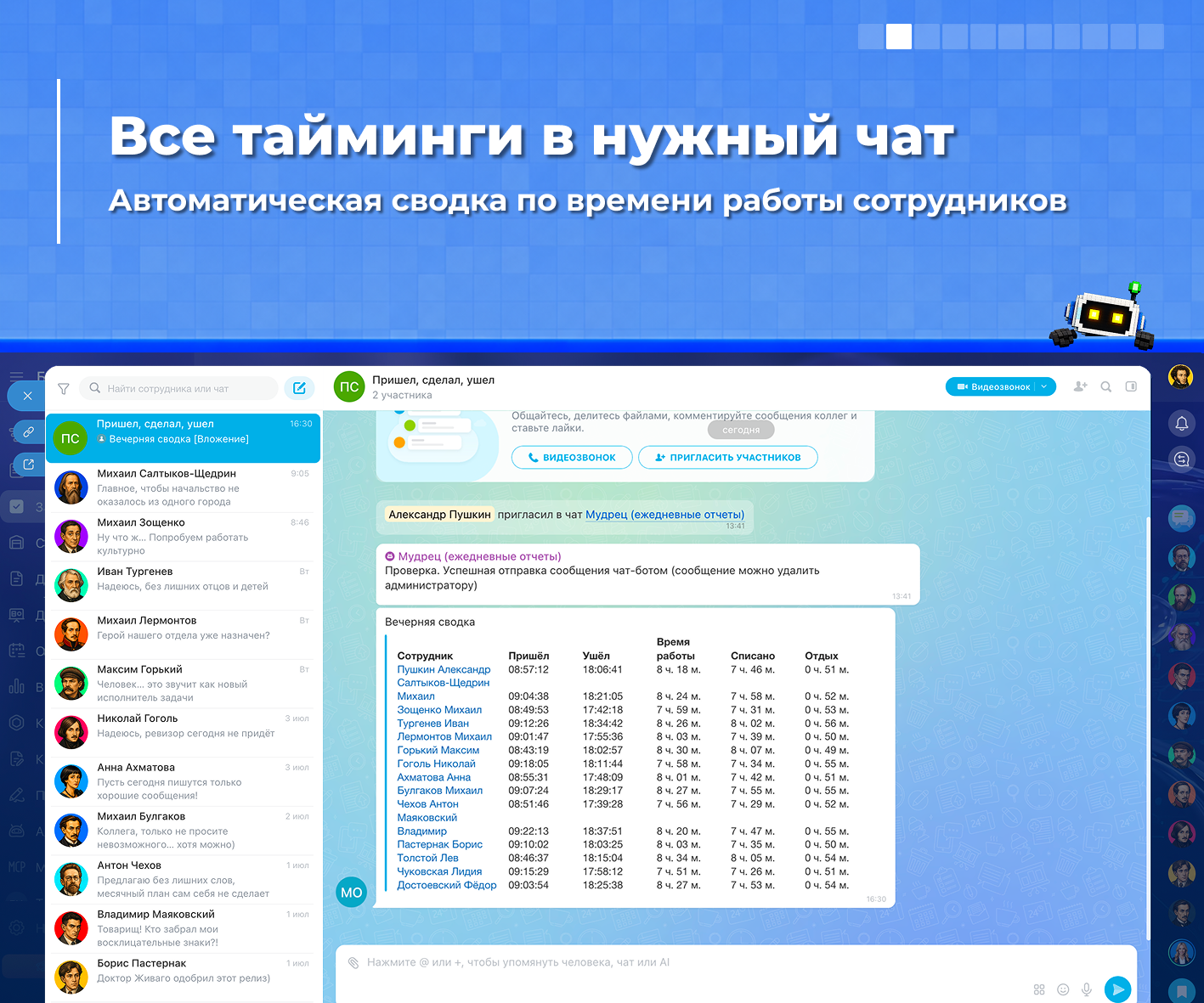Click the filter funnel icon in chat list
This screenshot has height=1003, width=1204.
coord(64,389)
